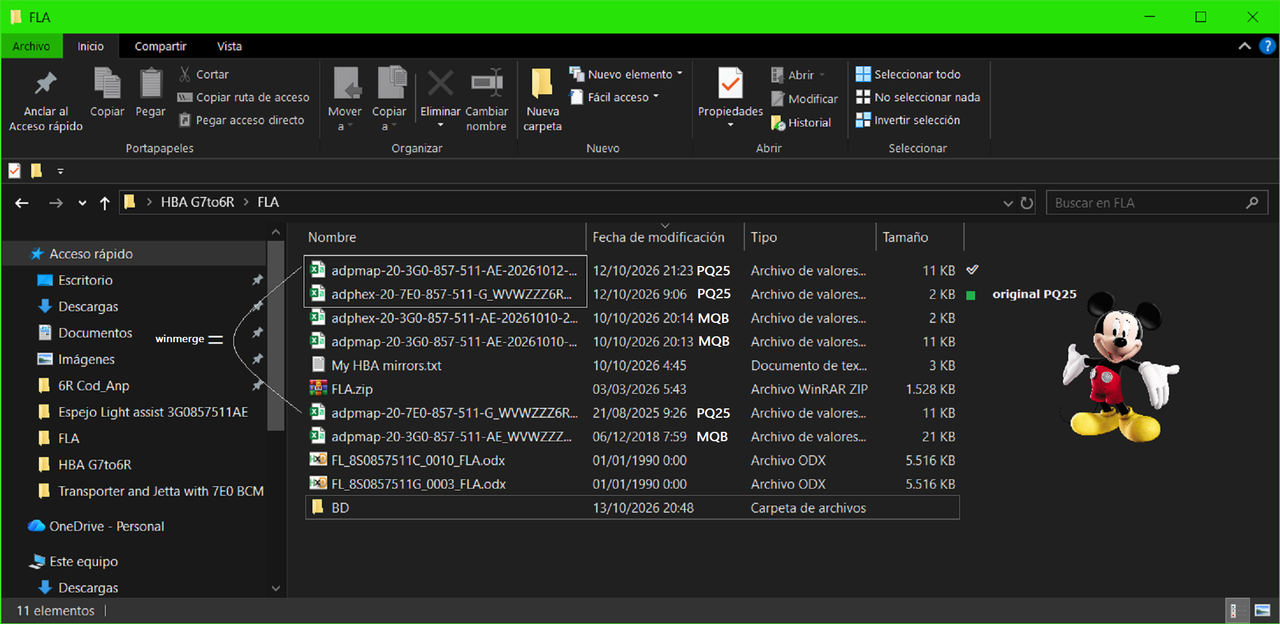
Task: Click the Anclar al Acceso rápido pin icon
Action: tap(45, 84)
